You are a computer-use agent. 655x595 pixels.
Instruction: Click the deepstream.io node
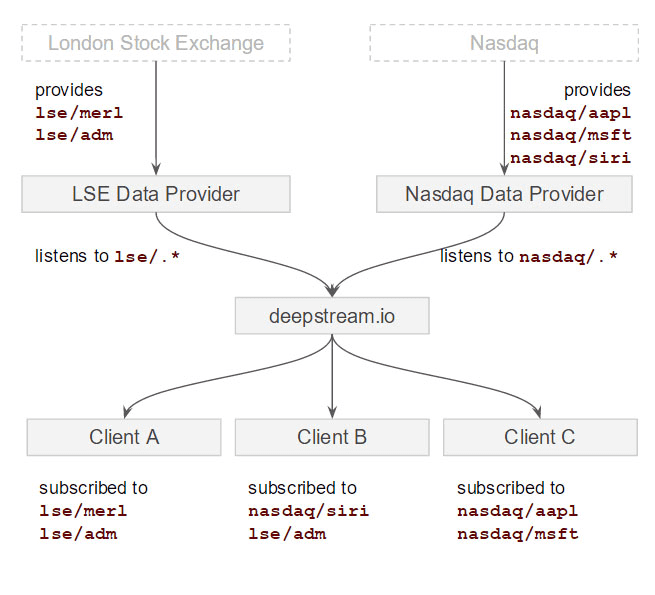pos(332,316)
